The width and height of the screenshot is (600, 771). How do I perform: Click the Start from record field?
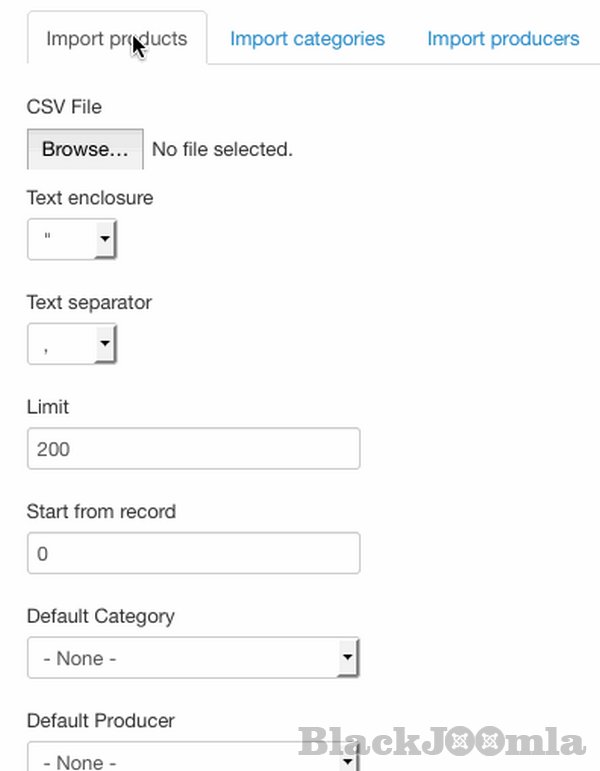tap(193, 553)
